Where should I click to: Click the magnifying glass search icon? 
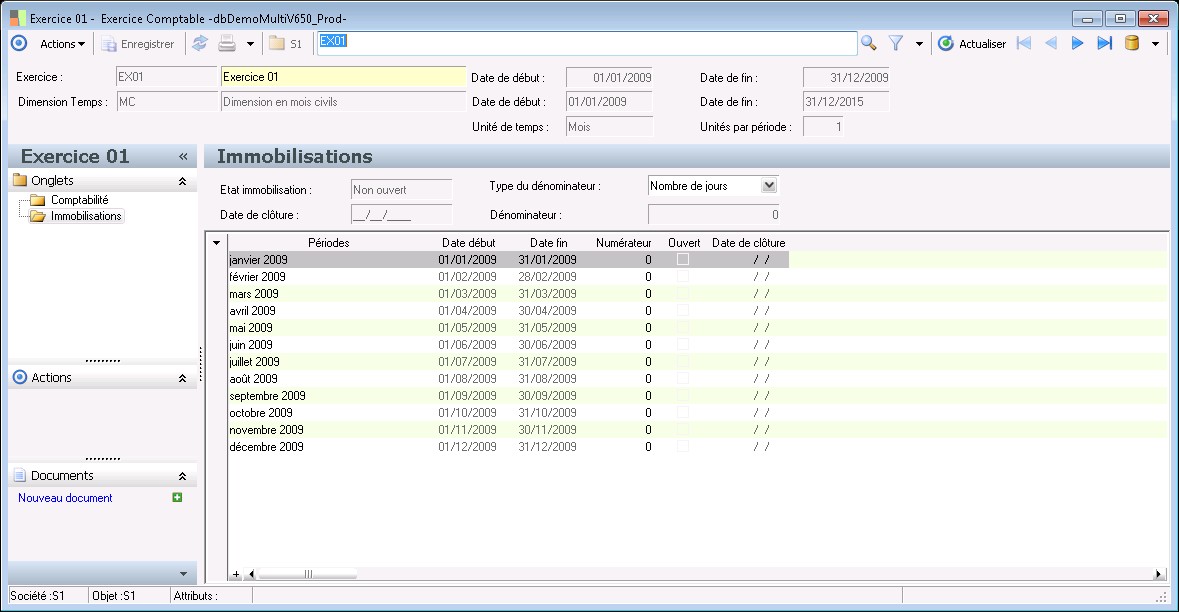pos(868,43)
